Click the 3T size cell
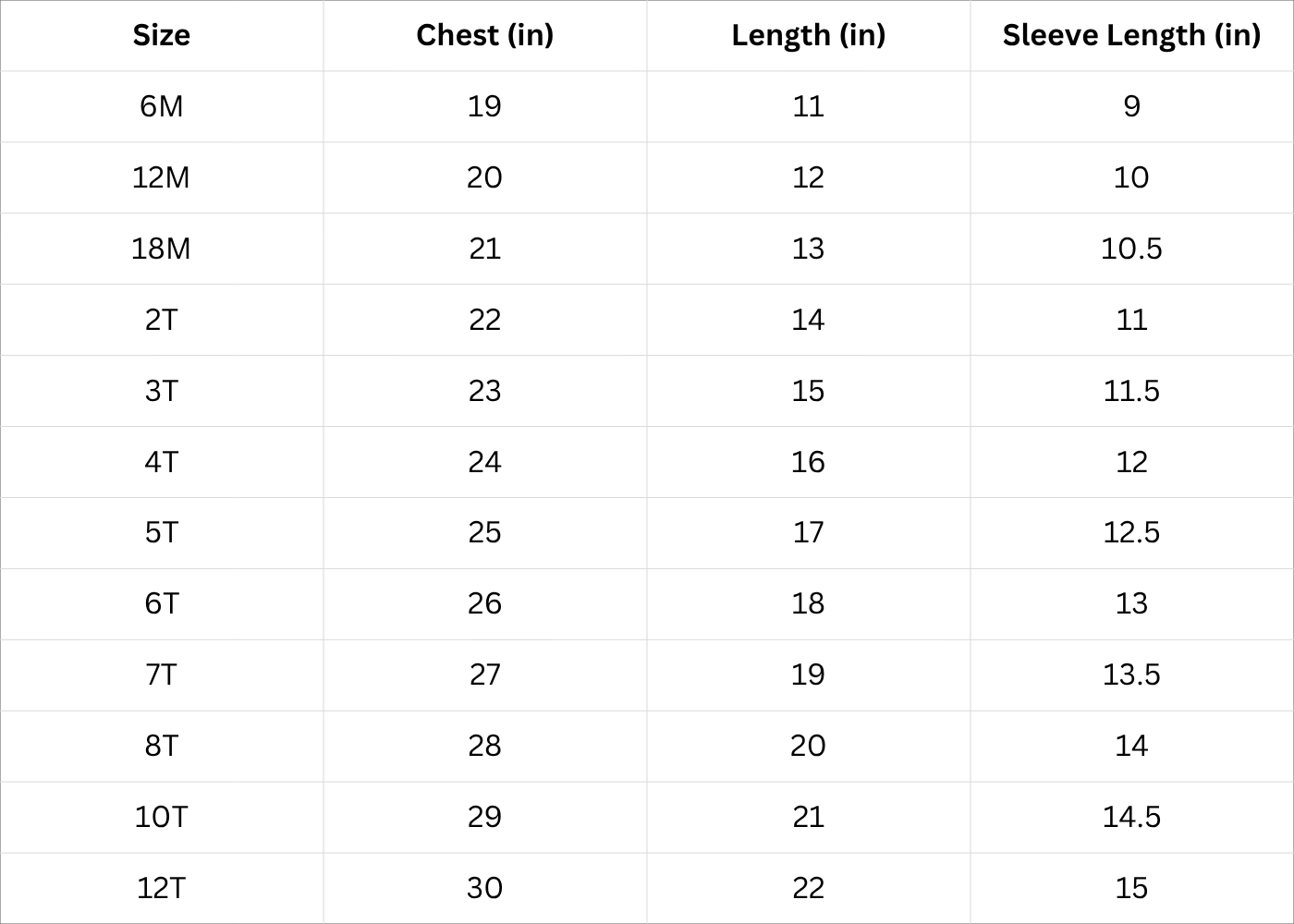 point(162,391)
